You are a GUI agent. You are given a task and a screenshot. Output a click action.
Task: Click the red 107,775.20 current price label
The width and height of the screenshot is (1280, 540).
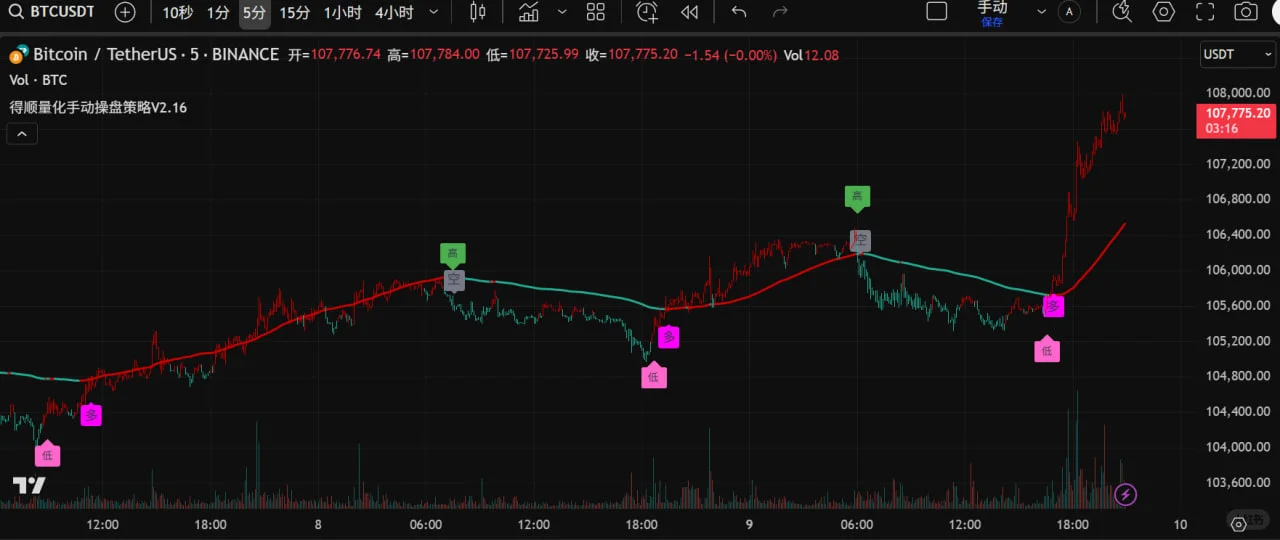point(1237,120)
